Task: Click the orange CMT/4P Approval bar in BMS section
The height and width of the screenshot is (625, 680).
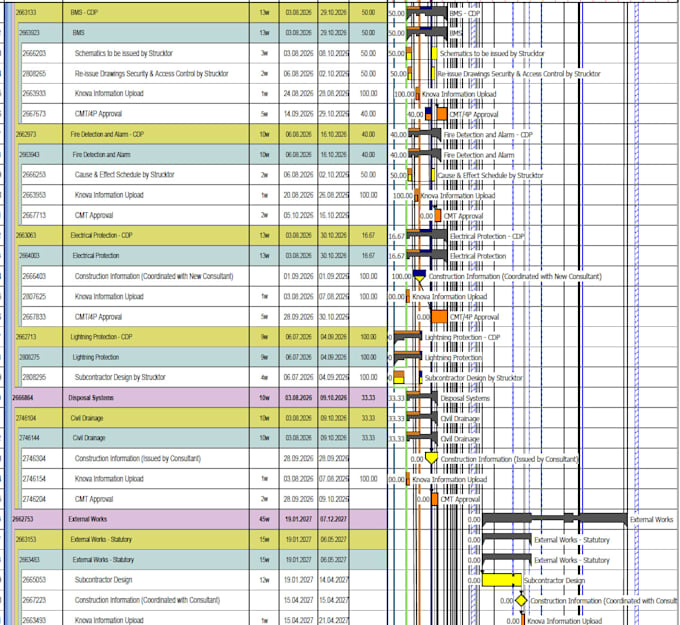Action: (x=442, y=114)
